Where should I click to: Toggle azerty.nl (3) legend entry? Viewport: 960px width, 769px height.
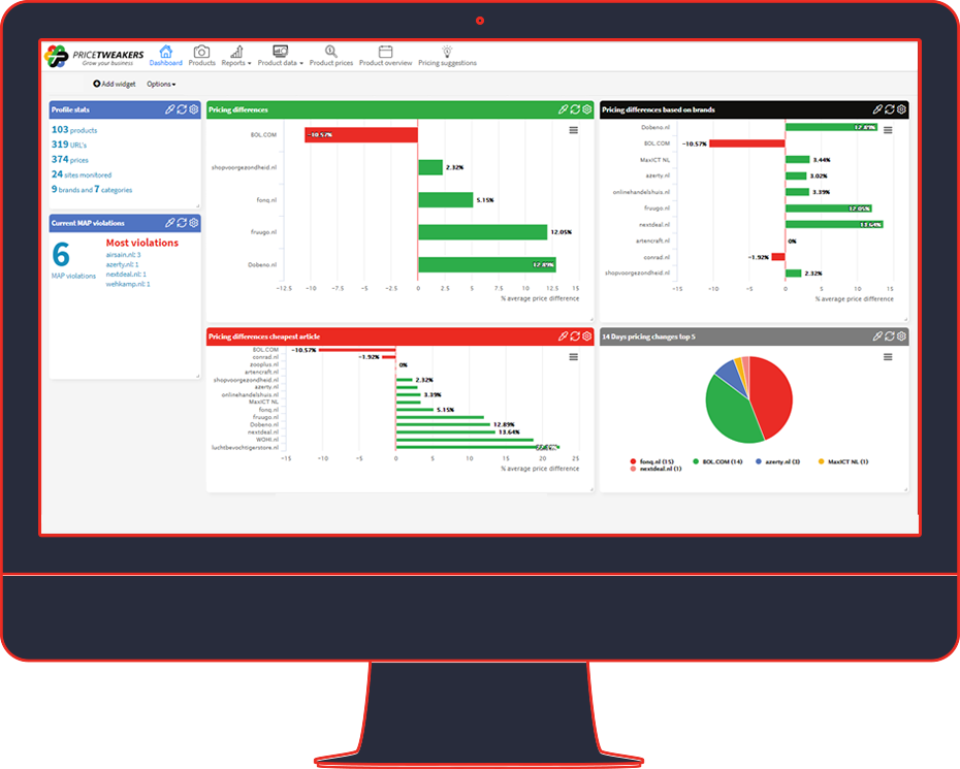[x=778, y=462]
